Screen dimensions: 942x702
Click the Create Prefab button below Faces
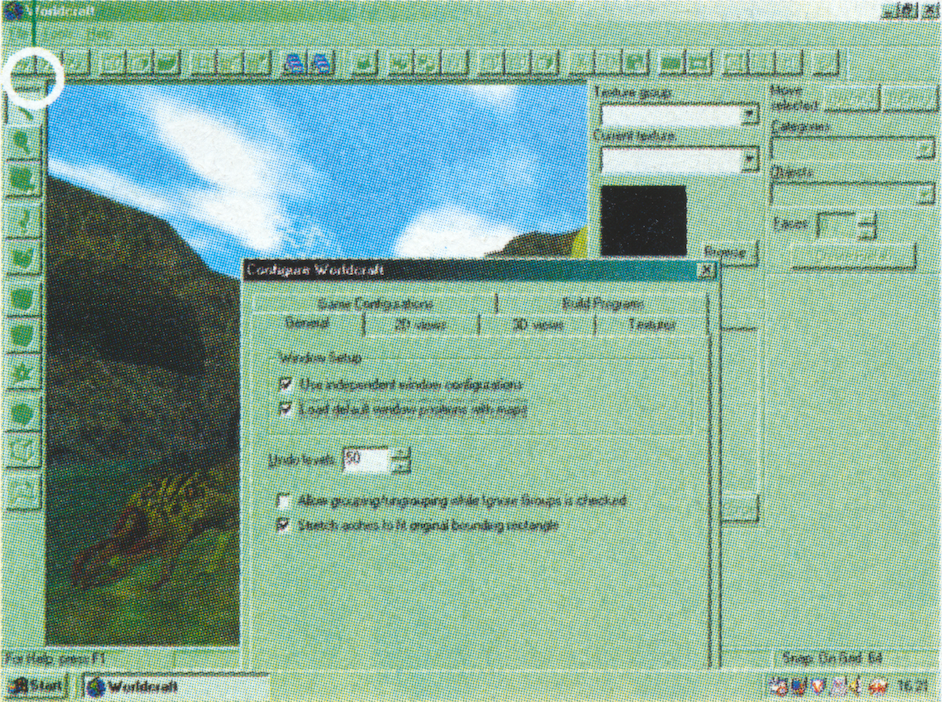[x=853, y=256]
